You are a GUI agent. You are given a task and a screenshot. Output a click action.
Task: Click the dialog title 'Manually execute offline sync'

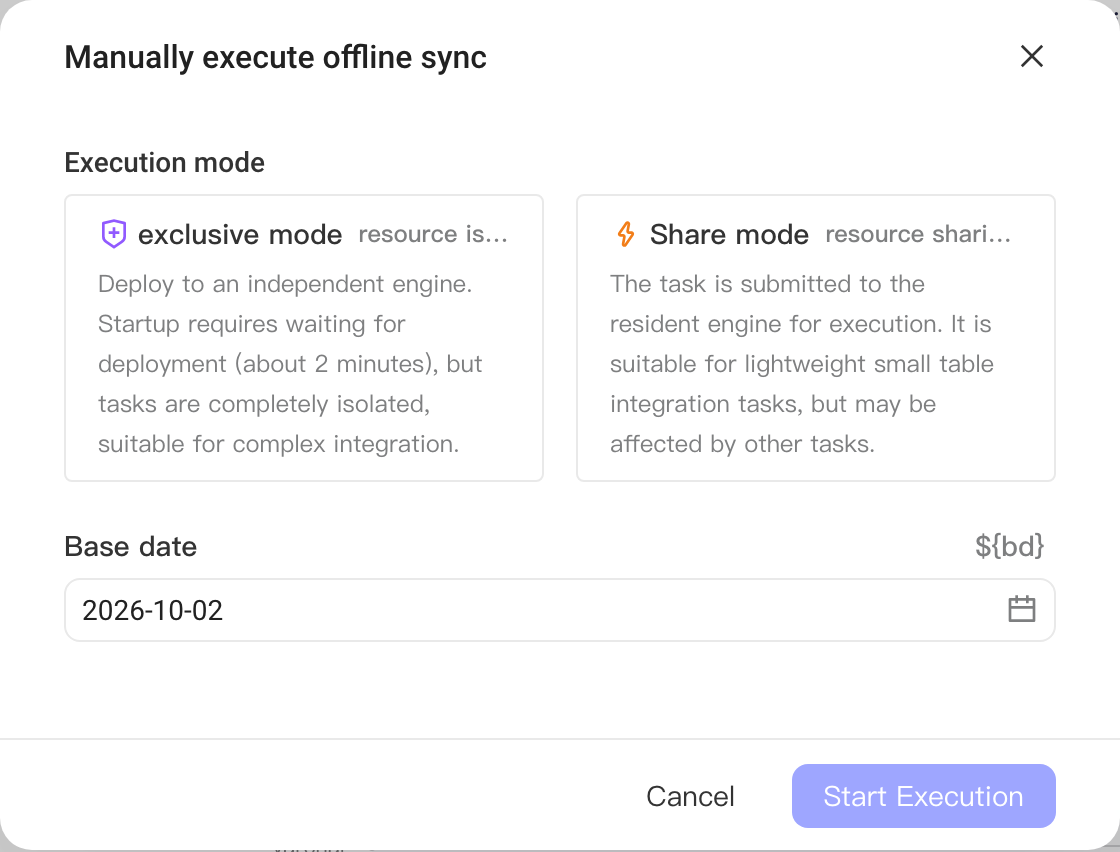click(x=276, y=57)
